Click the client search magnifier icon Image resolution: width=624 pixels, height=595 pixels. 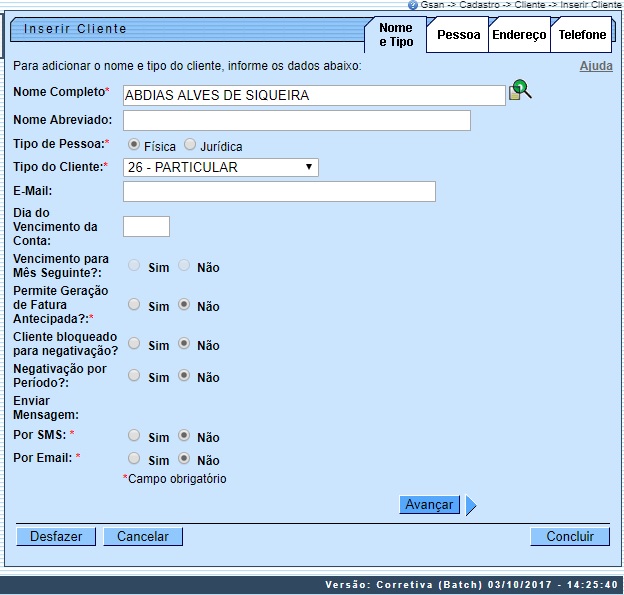[520, 90]
